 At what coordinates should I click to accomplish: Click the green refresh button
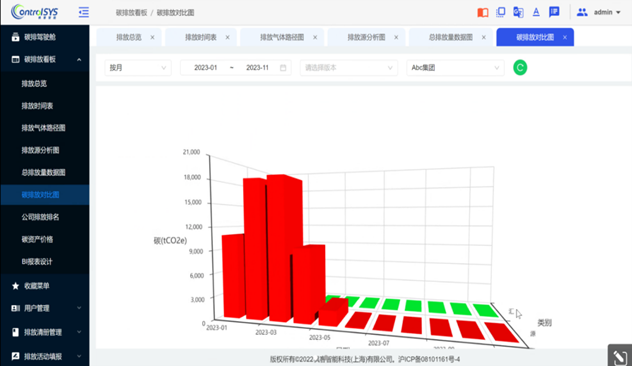click(520, 67)
